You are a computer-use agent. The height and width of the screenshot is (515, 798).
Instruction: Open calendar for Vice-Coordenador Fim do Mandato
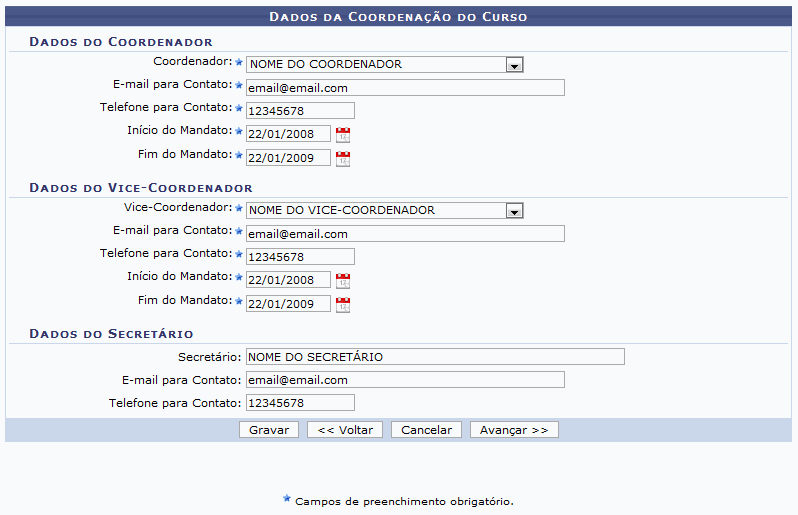point(343,303)
